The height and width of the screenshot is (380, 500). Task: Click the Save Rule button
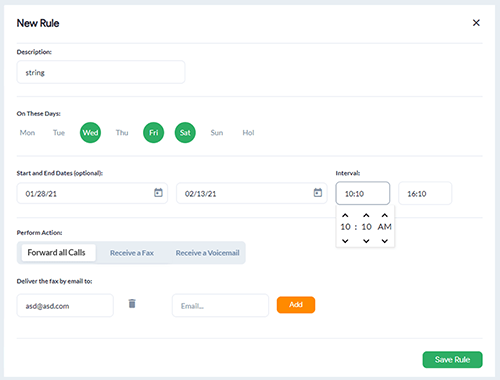coord(452,360)
